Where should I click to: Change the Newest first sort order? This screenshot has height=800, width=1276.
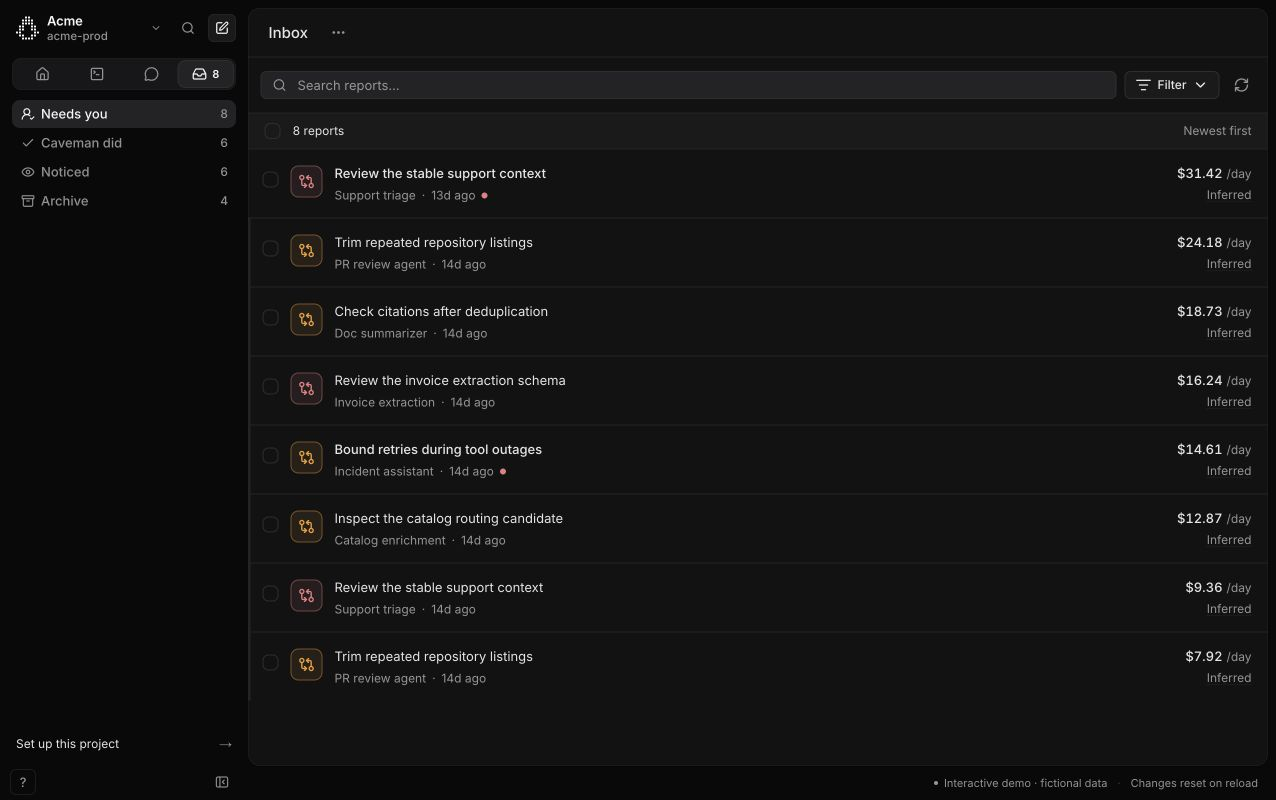[x=1217, y=131]
